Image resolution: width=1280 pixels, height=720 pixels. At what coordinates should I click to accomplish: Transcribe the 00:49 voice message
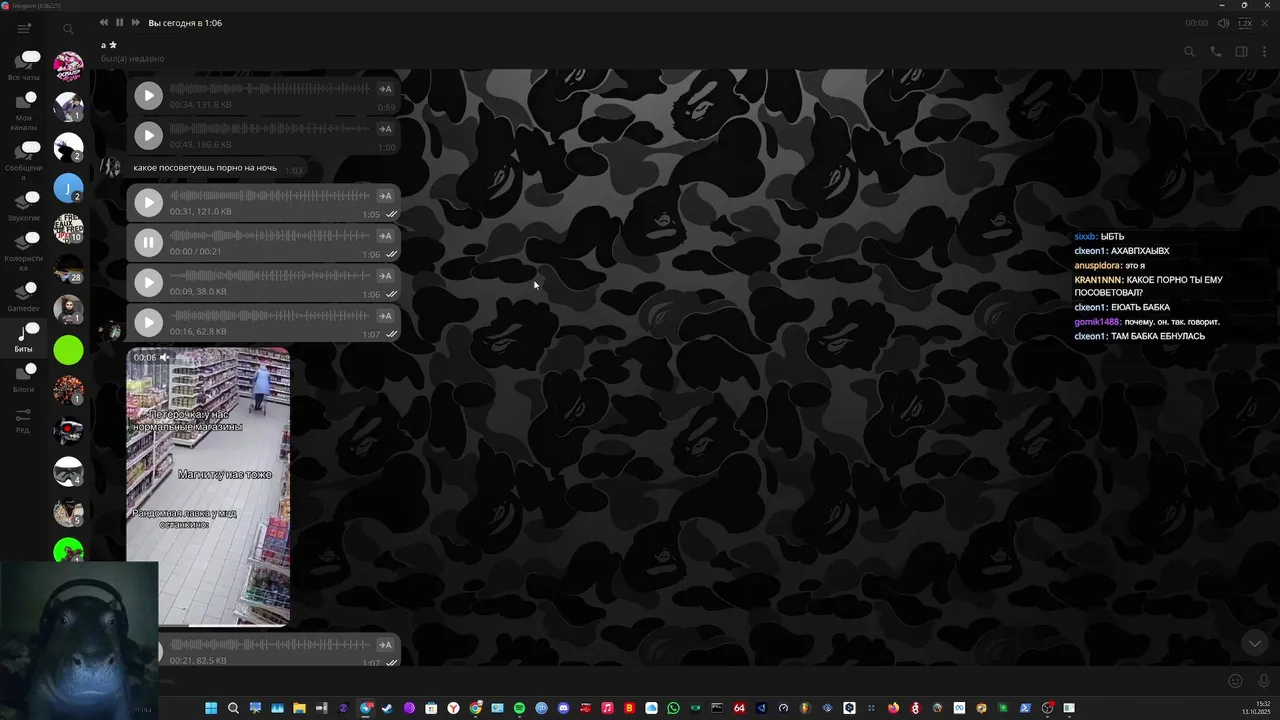point(385,129)
